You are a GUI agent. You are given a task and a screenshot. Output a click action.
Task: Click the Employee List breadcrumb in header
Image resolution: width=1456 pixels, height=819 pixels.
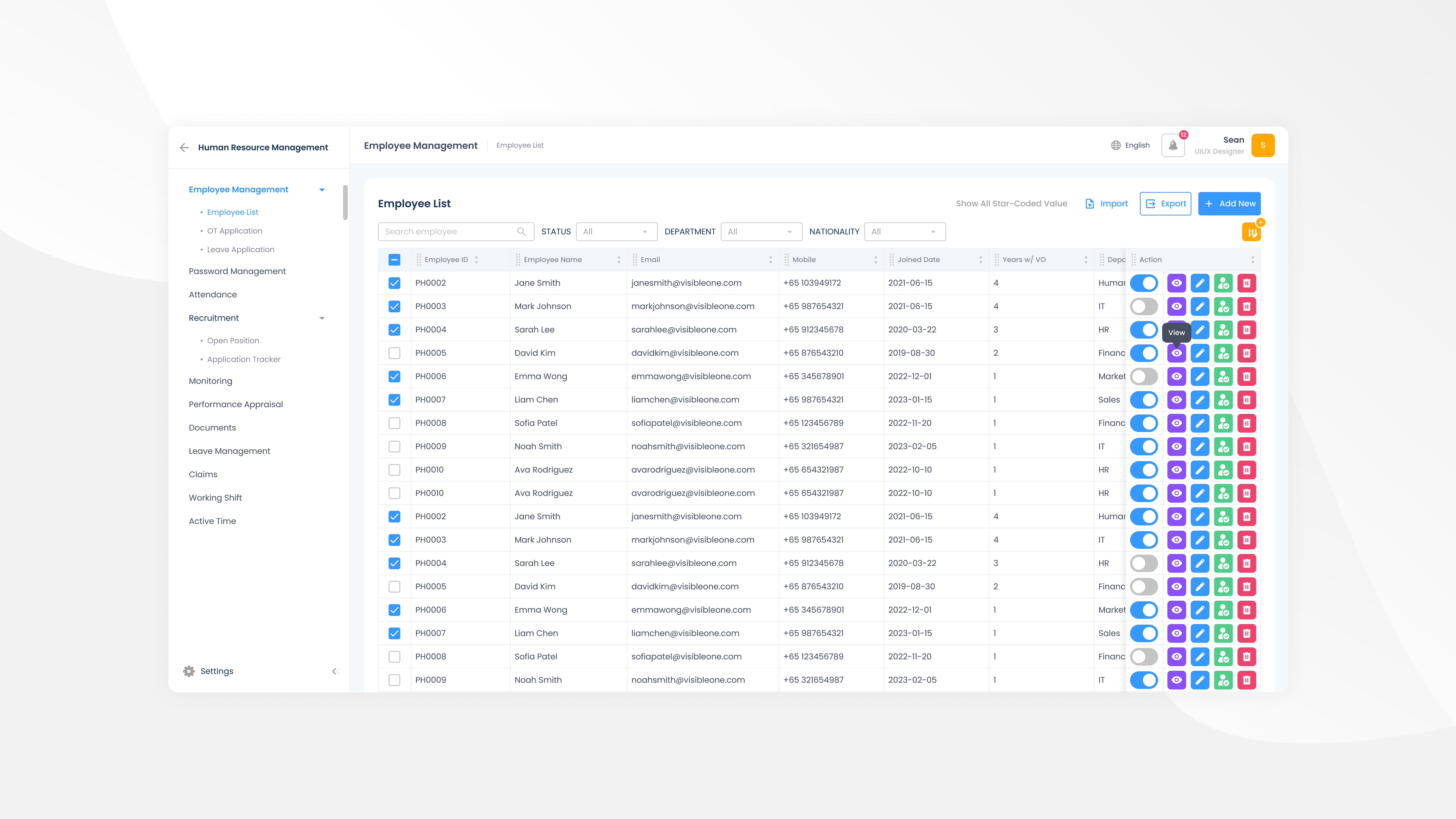click(520, 145)
